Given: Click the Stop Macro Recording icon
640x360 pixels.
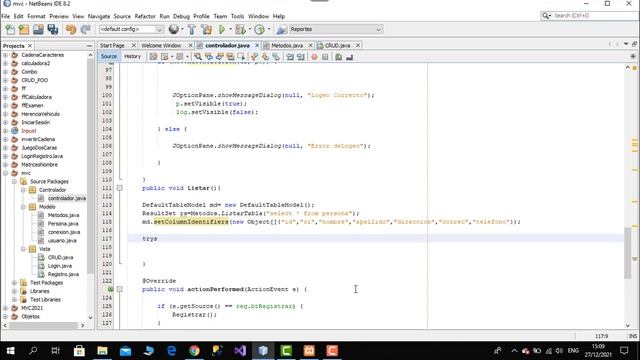Looking at the screenshot, I should 325,57.
